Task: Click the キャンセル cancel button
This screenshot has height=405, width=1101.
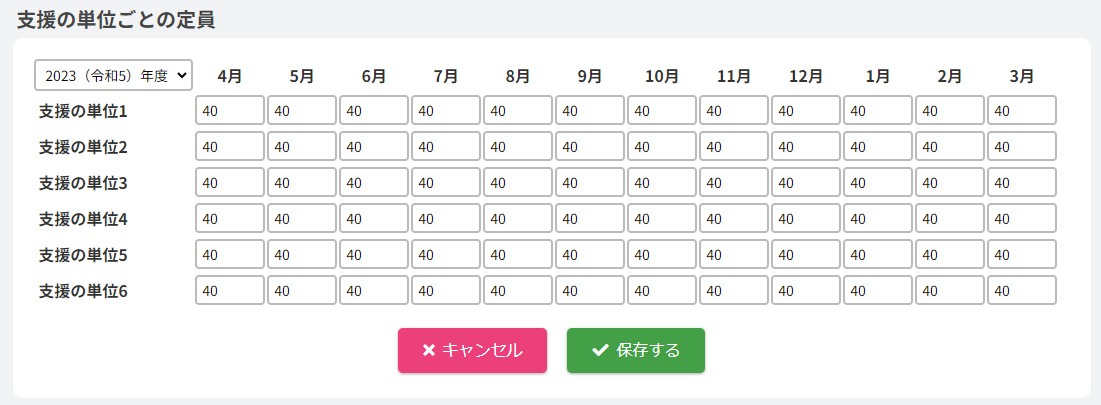Action: pyautogui.click(x=472, y=350)
